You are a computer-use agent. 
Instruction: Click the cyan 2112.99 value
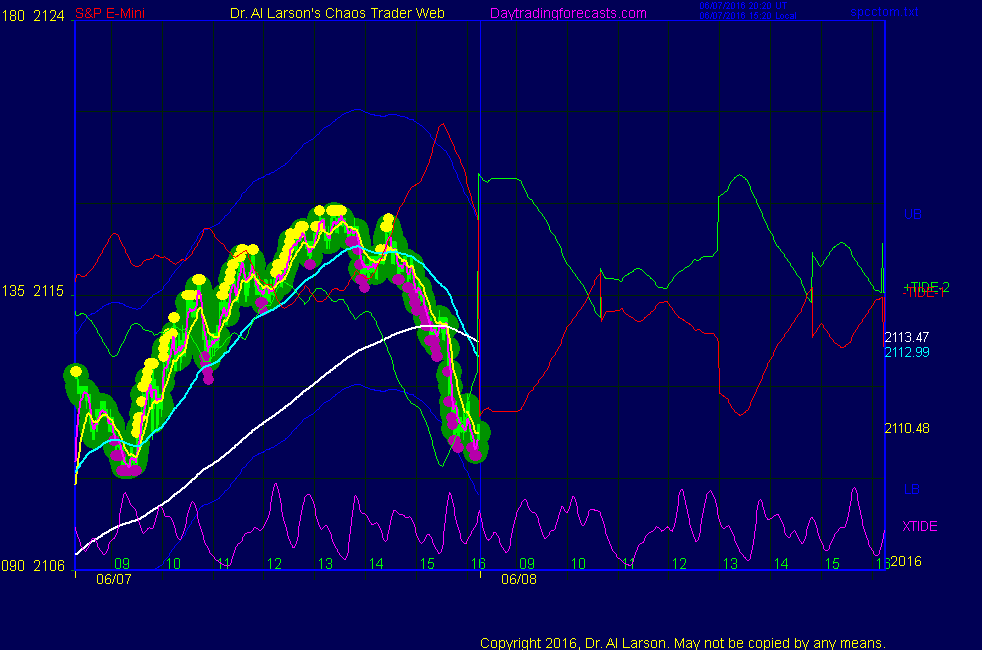(x=907, y=352)
